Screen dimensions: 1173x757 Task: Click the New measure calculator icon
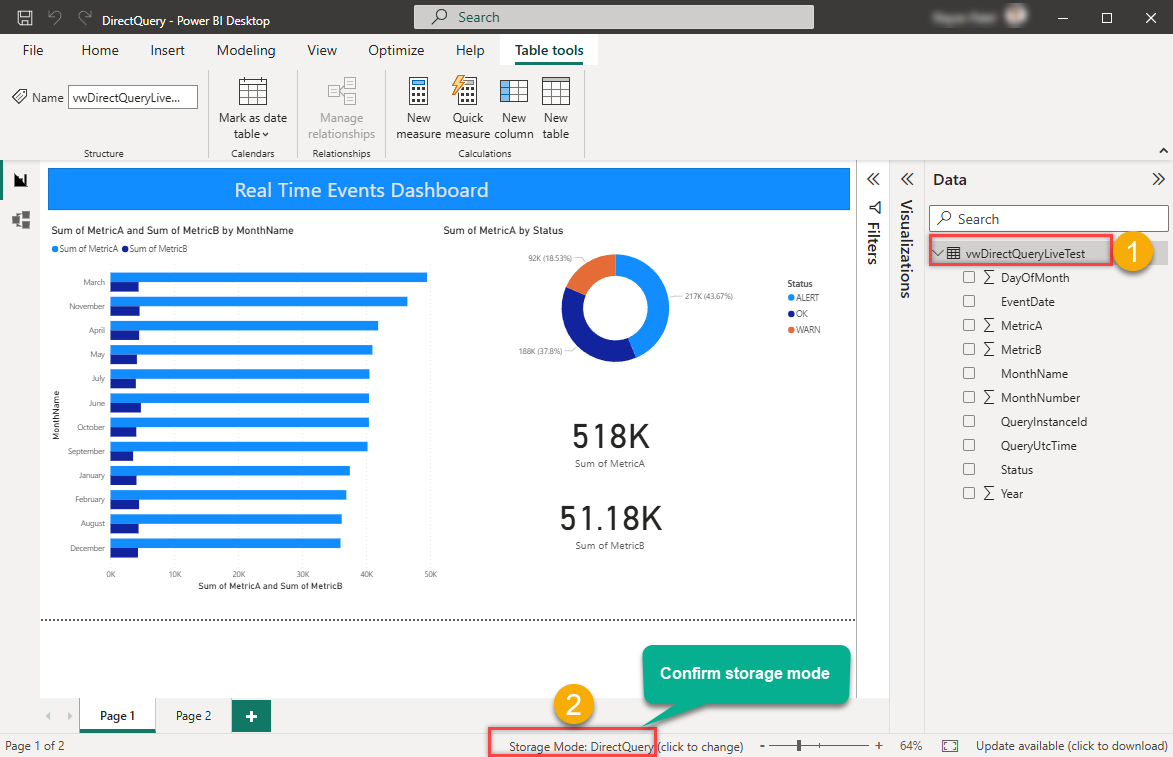(419, 92)
